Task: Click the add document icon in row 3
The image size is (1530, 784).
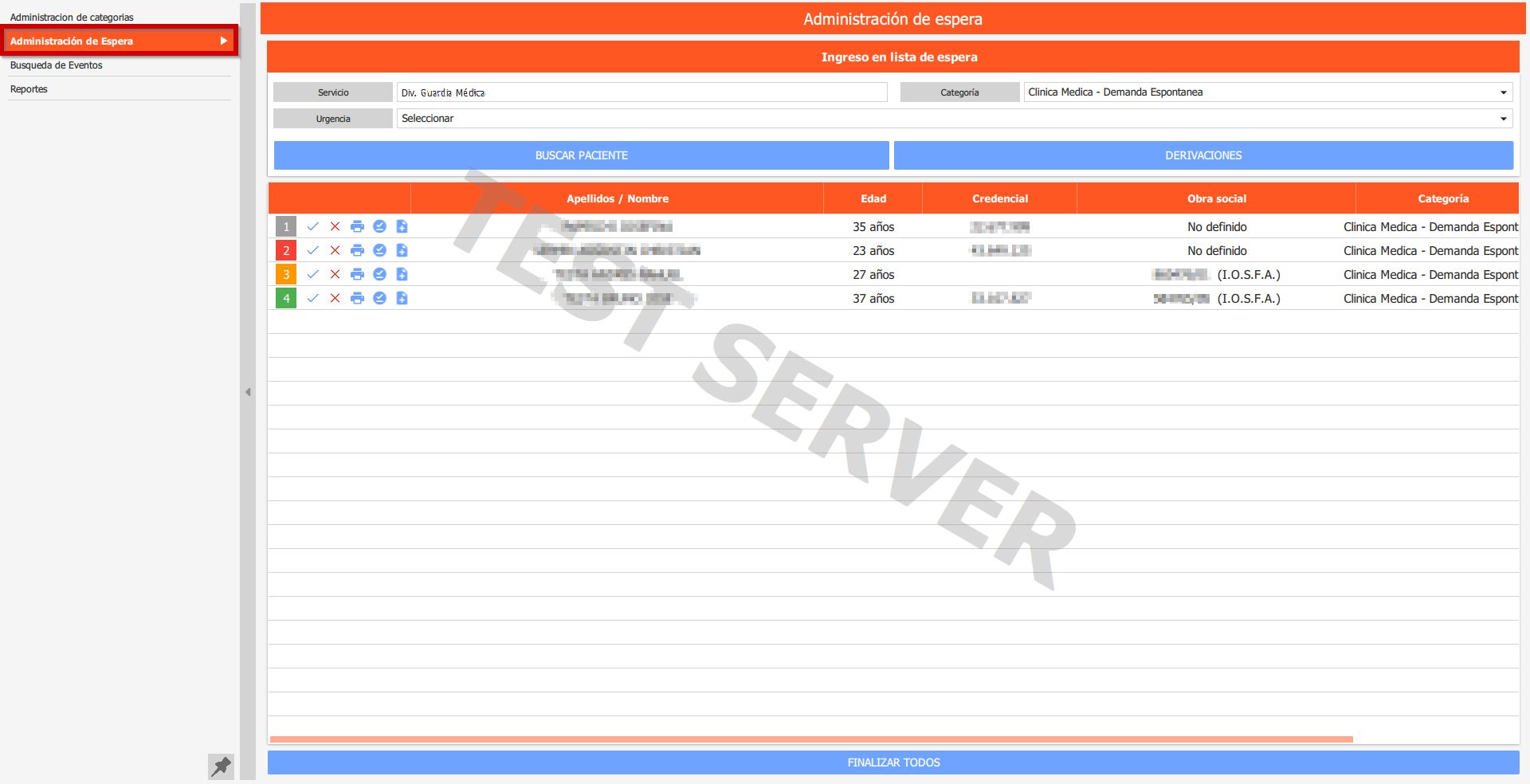Action: point(402,275)
